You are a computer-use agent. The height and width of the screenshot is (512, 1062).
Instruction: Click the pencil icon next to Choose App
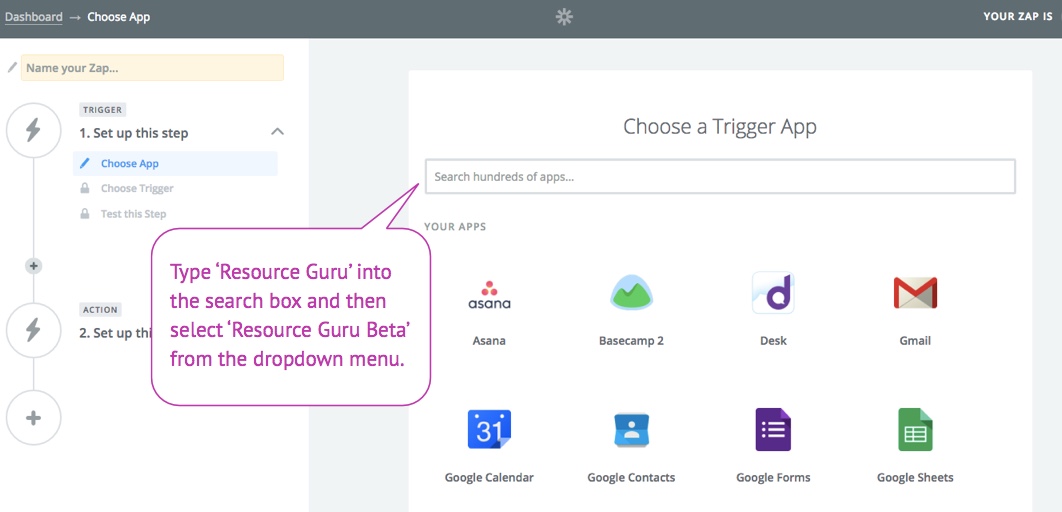tap(84, 163)
